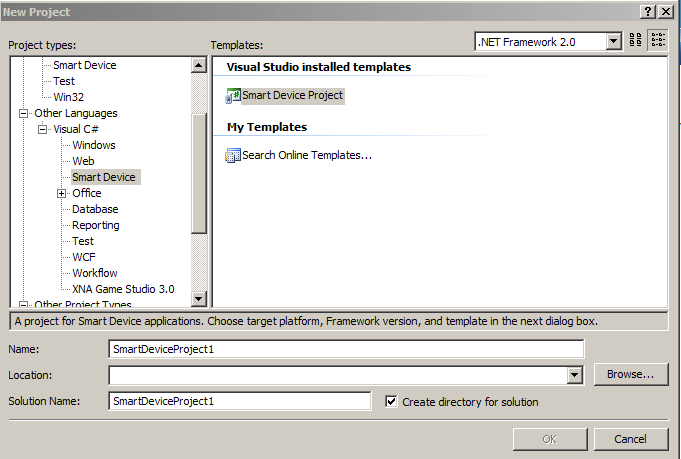Select Smart Device under Visual C#
Viewport: 681px width, 459px height.
coord(104,177)
